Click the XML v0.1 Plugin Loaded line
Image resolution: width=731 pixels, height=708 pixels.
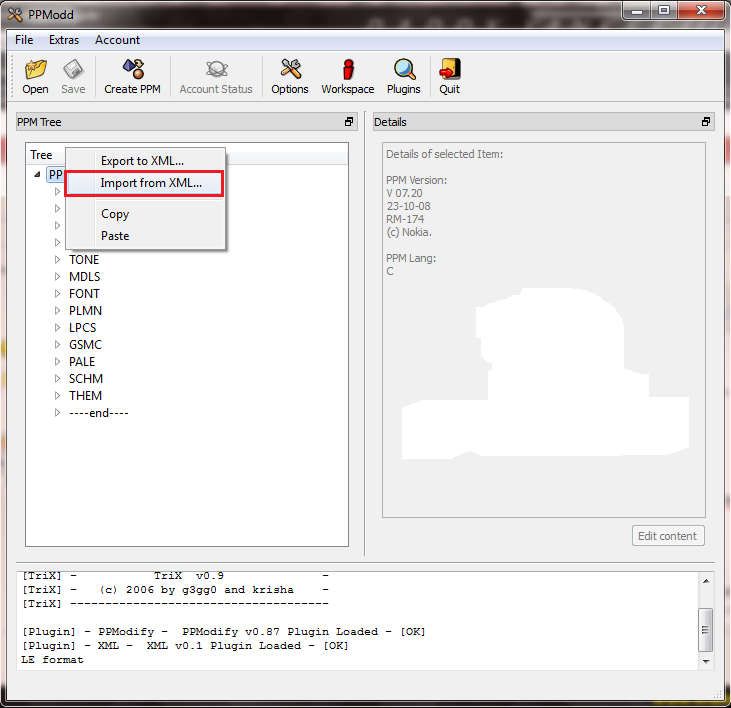tap(185, 646)
